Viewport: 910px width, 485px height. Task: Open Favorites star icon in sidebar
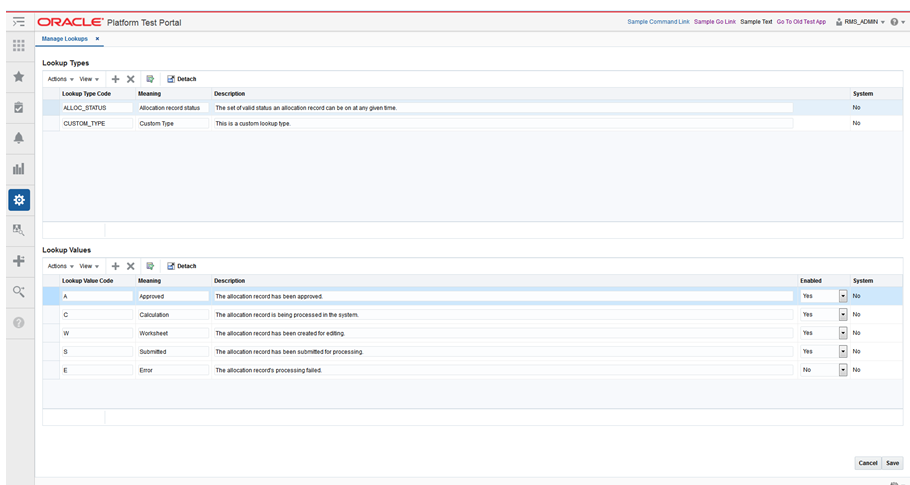point(19,77)
